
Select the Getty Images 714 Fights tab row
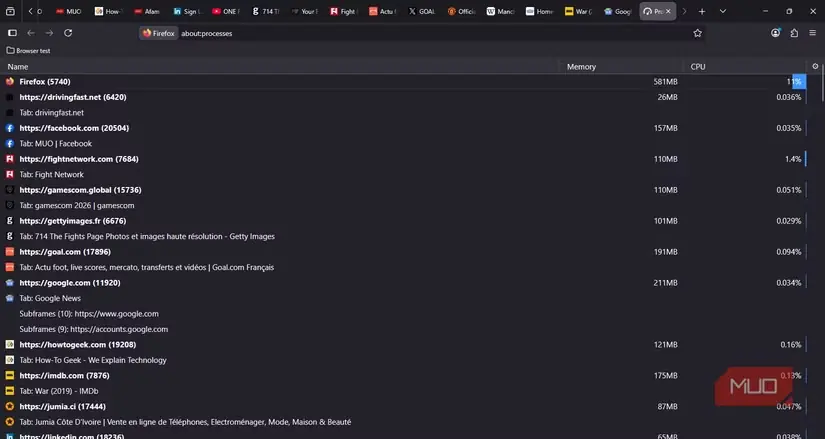pyautogui.click(x=405, y=236)
